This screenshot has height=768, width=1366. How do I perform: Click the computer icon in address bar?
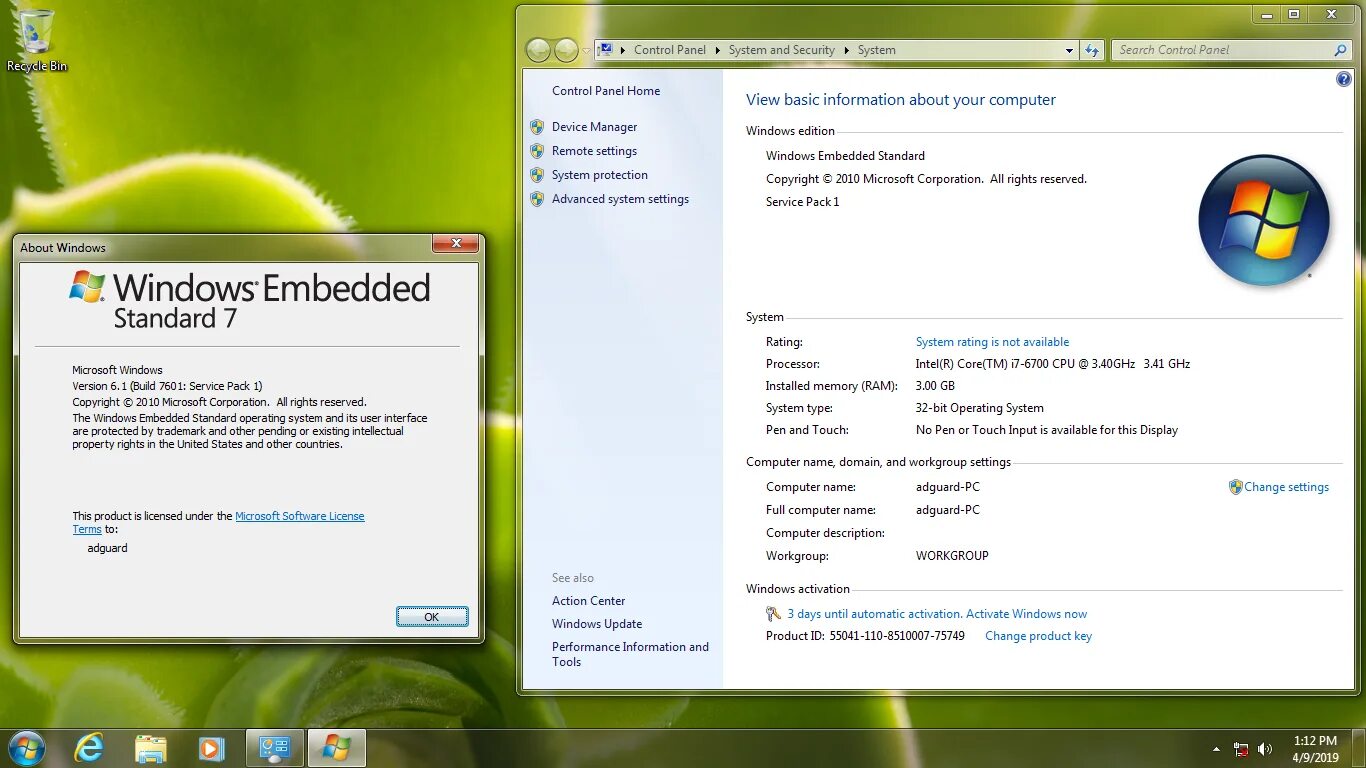point(606,50)
